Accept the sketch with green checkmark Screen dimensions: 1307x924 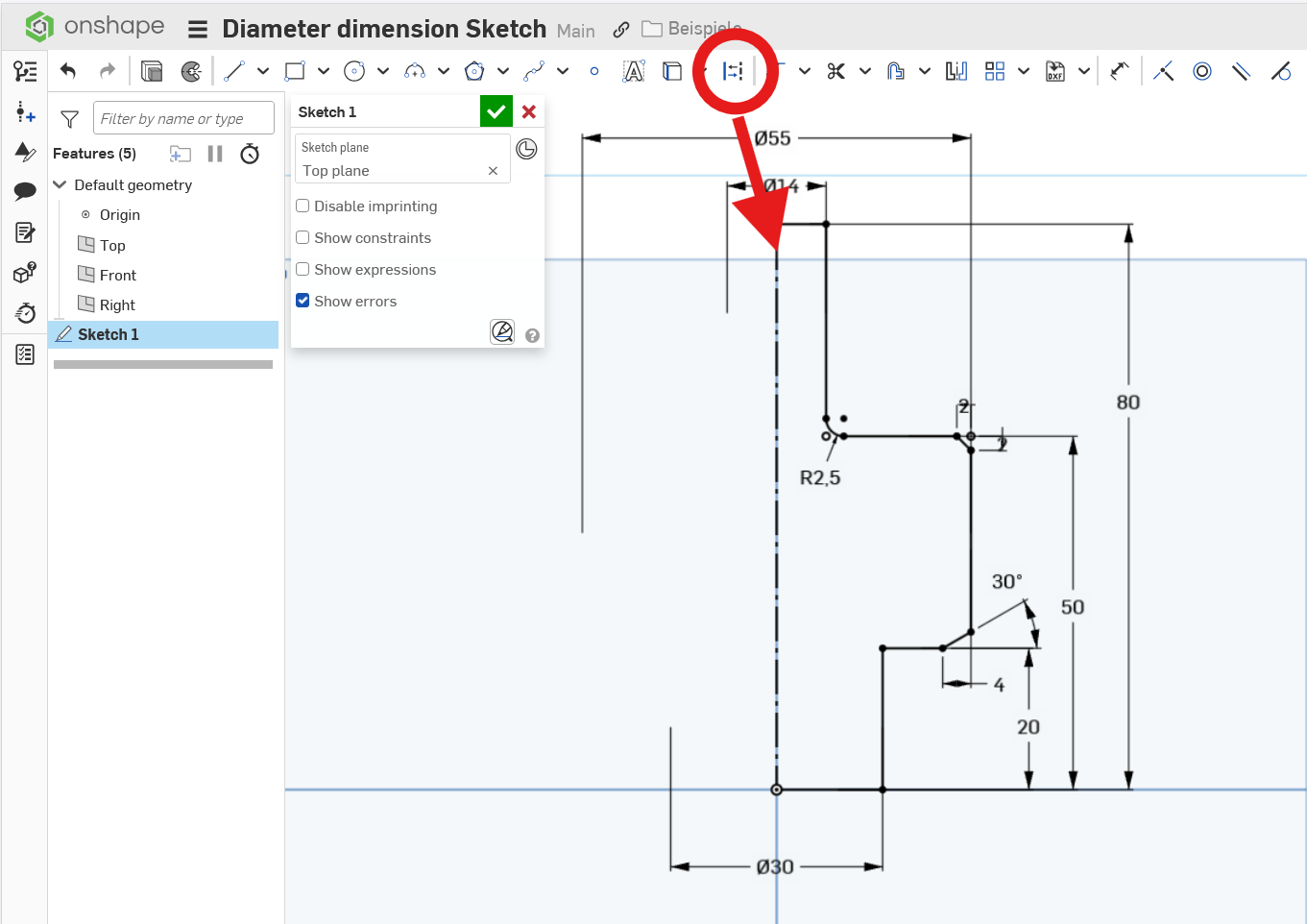[x=496, y=112]
